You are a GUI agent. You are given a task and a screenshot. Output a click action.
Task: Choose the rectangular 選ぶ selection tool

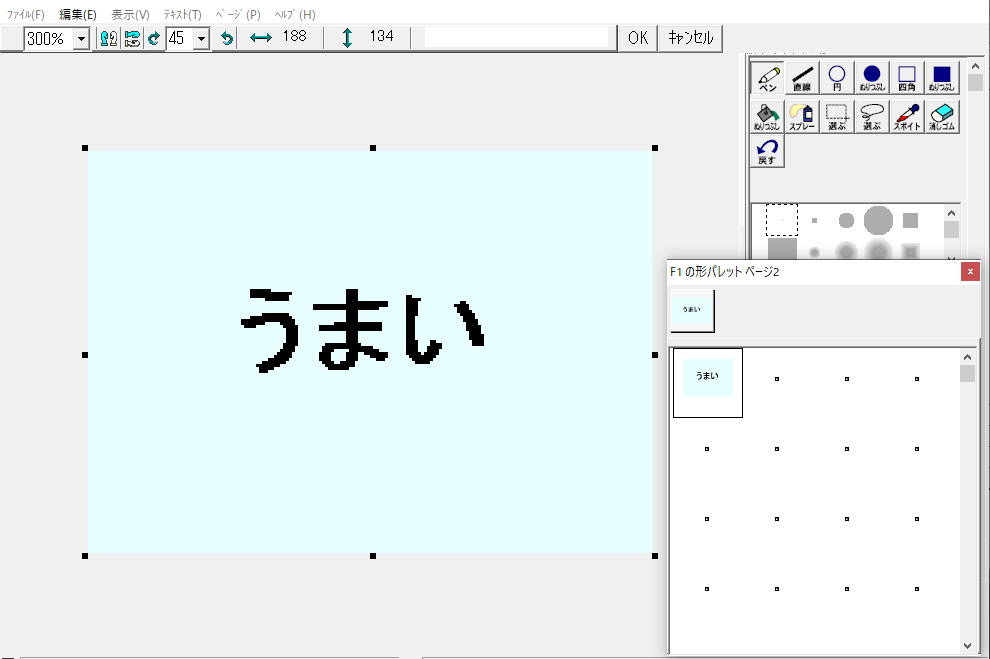(x=837, y=117)
